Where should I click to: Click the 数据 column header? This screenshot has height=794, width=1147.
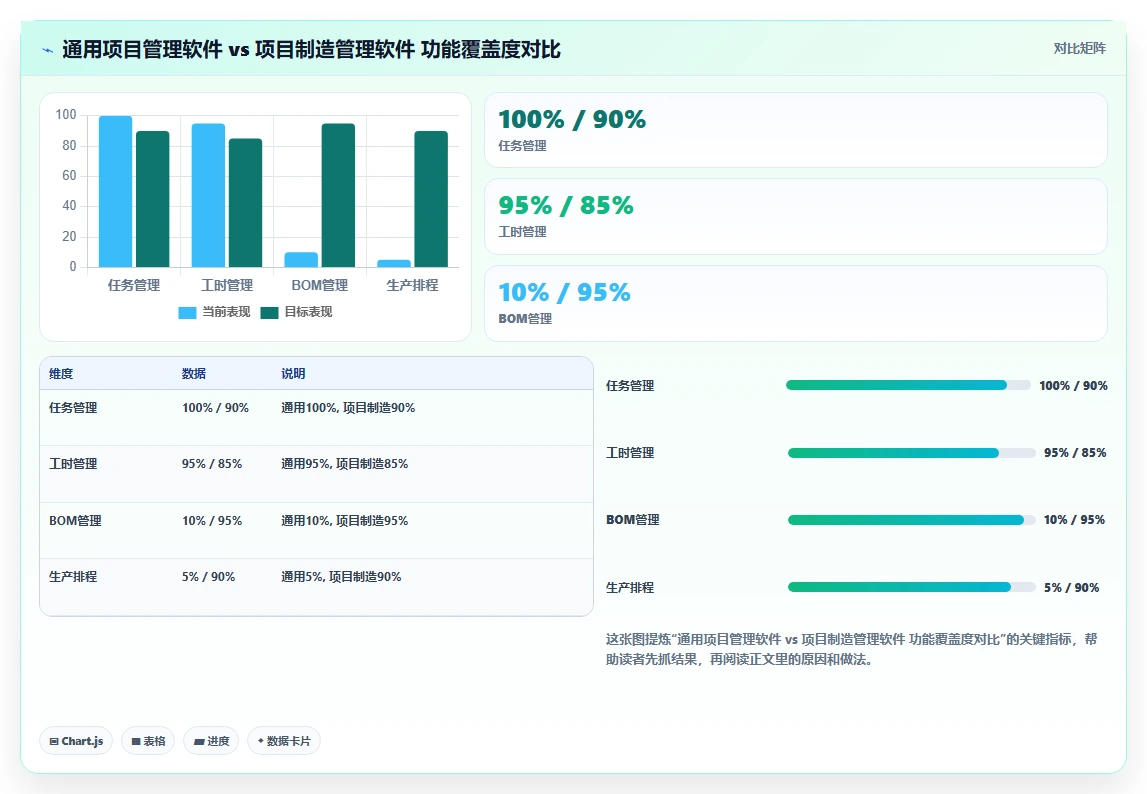pyautogui.click(x=194, y=373)
